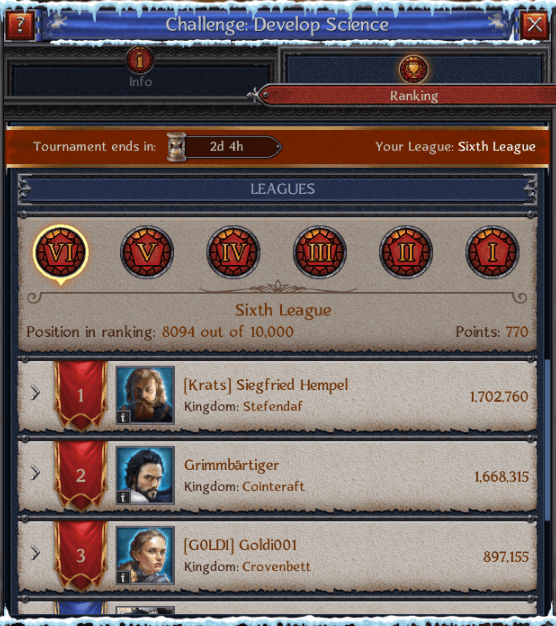Viewport: 556px width, 626px height.
Task: Click the hourglass tournament timer icon
Action: 176,147
